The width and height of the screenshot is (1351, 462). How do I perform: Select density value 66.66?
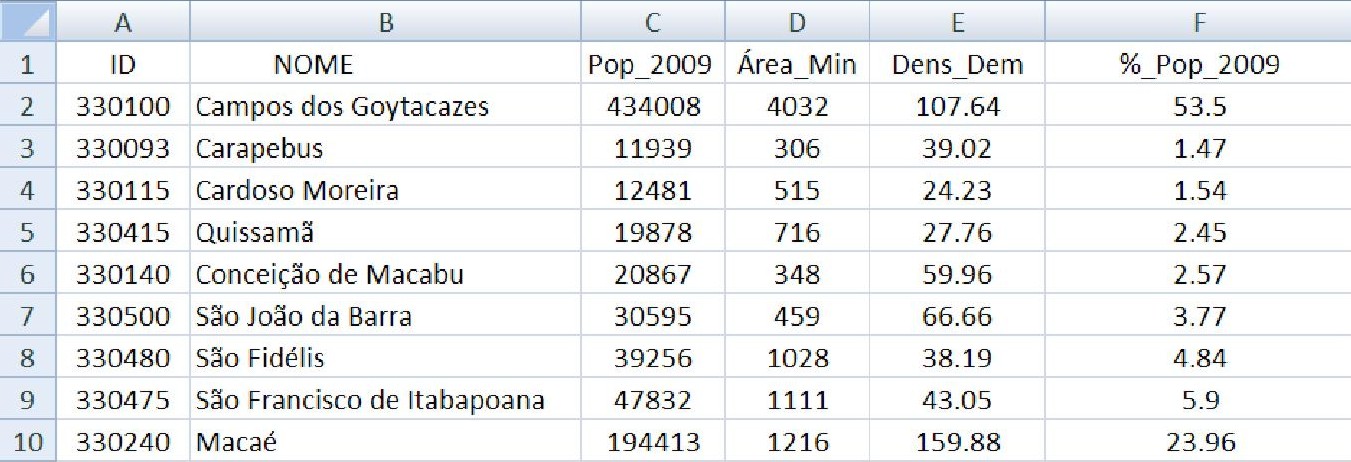pos(957,316)
